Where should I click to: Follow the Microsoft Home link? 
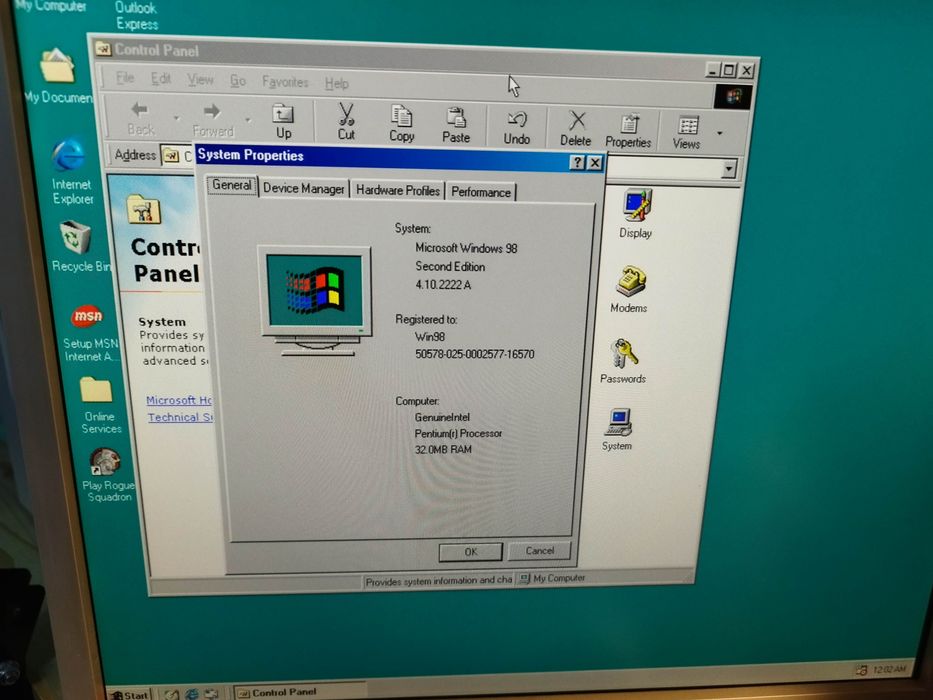pos(179,400)
